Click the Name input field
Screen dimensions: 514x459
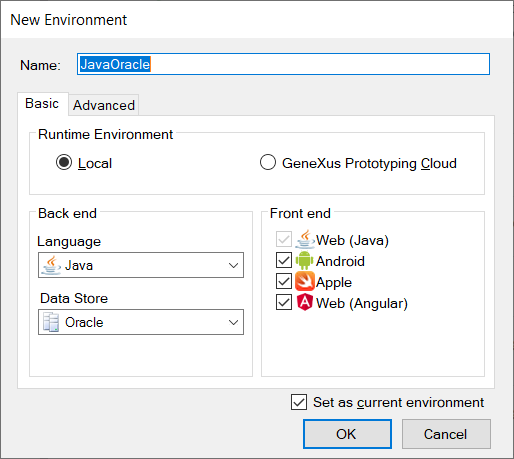(x=283, y=64)
